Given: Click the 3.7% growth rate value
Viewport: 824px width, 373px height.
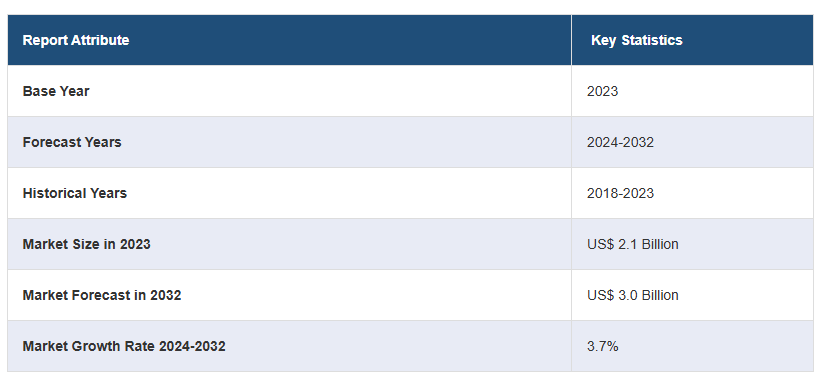Looking at the screenshot, I should tap(602, 346).
